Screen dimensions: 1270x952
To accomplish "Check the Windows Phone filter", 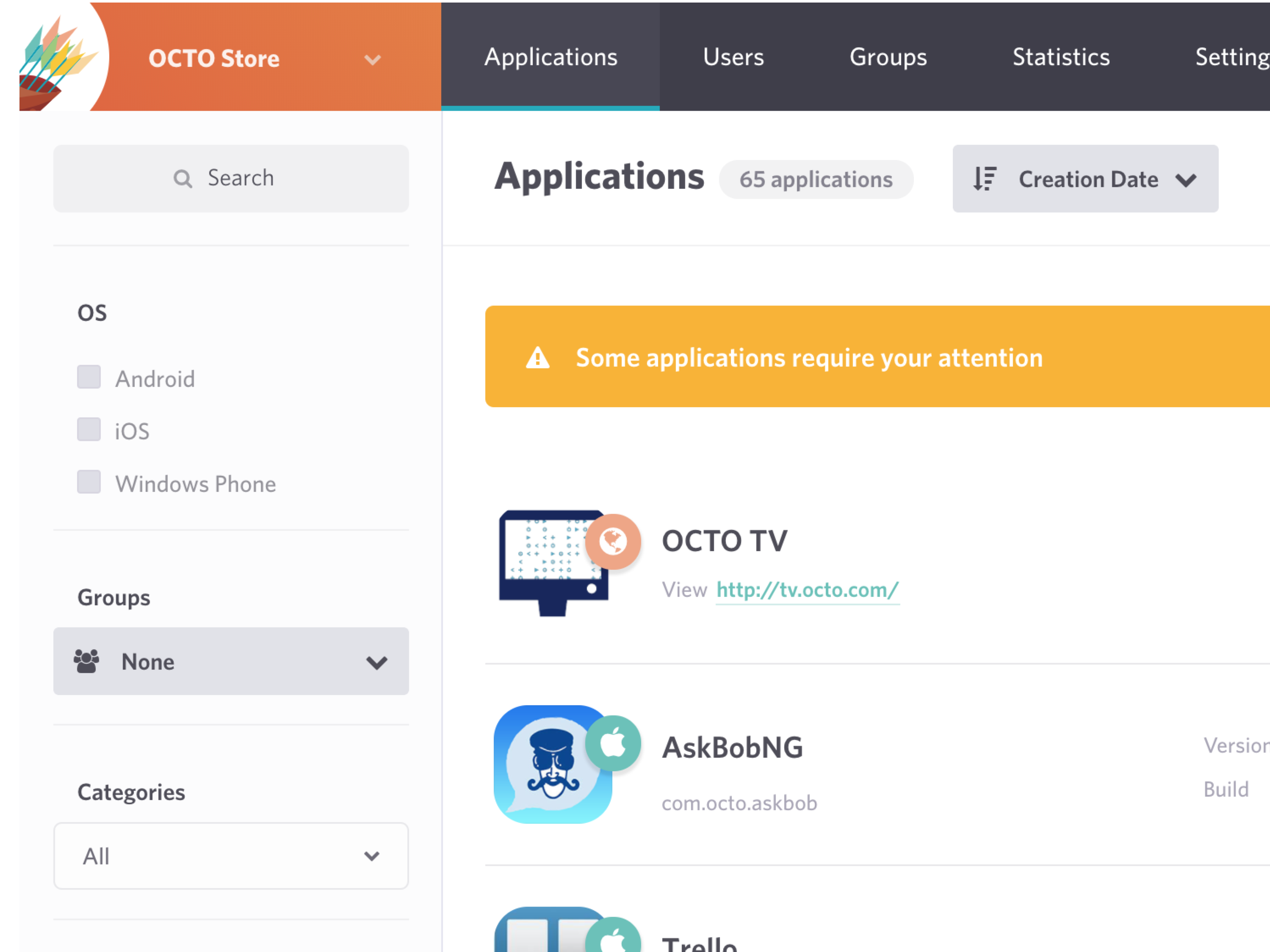I will (x=89, y=482).
